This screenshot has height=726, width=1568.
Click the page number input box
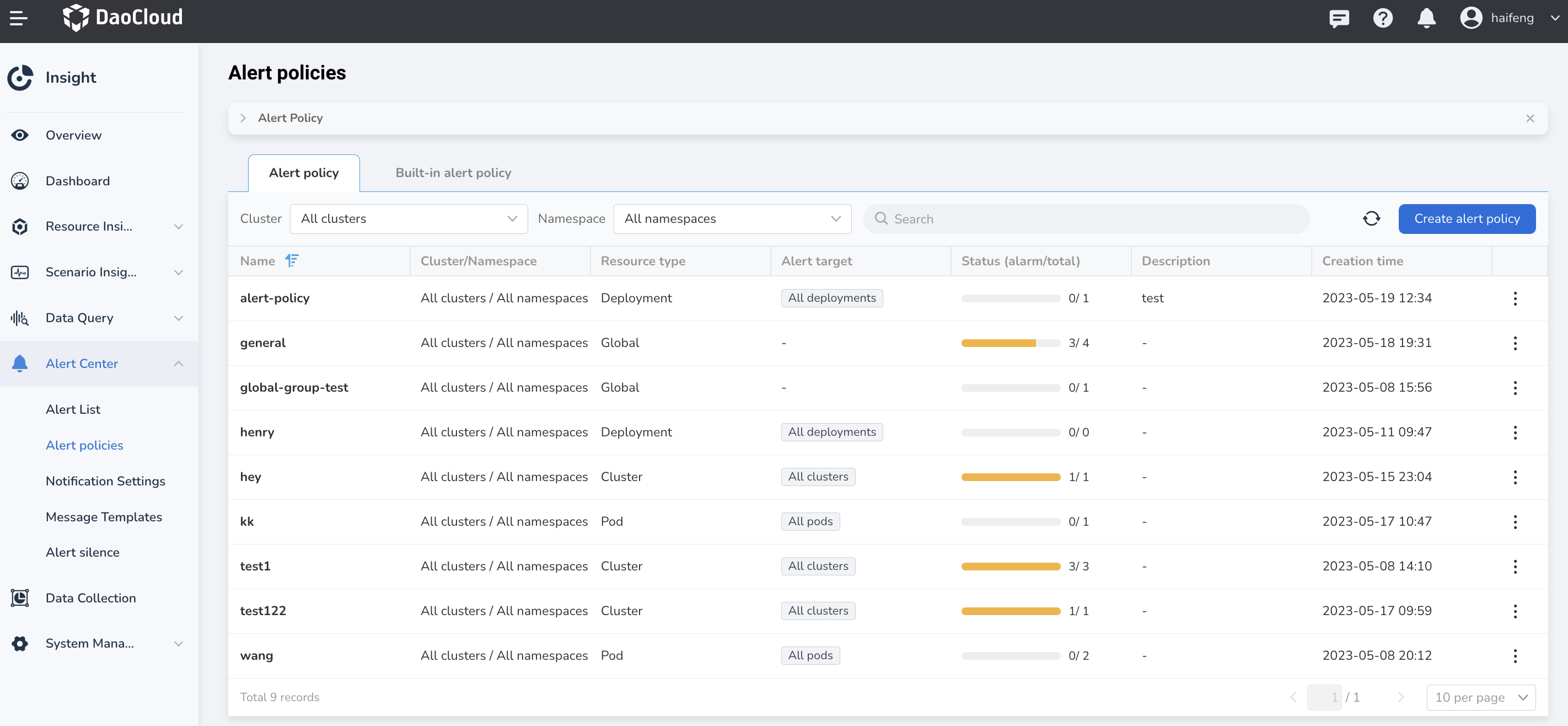coord(1324,697)
